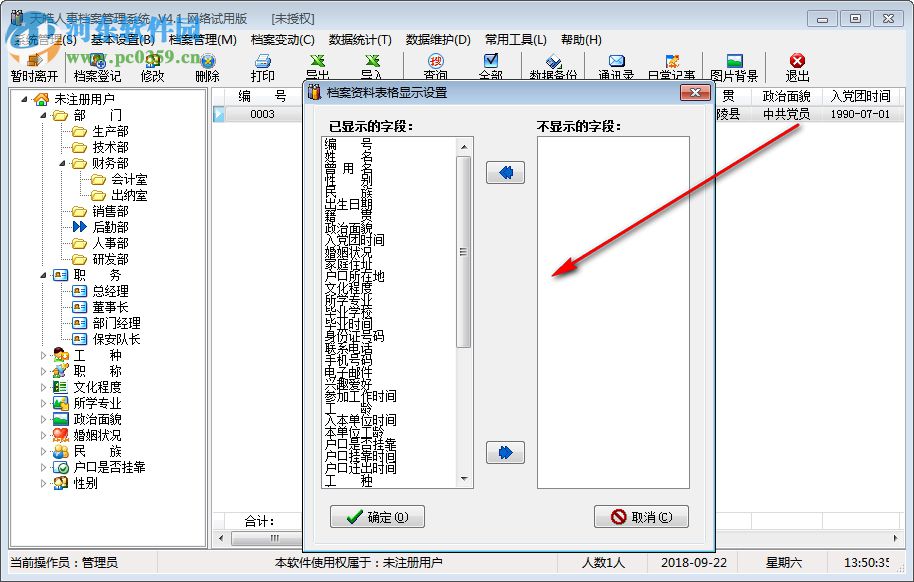Click the 图片背景 toolbar icon

coord(734,67)
